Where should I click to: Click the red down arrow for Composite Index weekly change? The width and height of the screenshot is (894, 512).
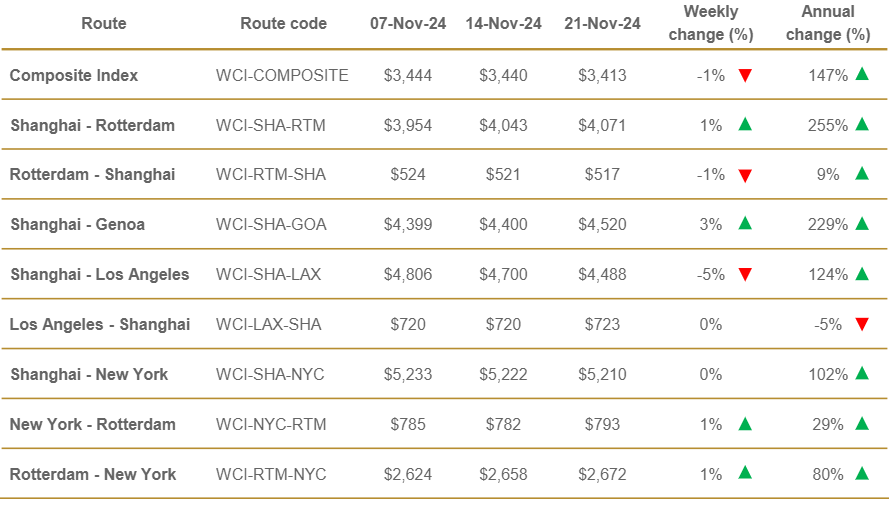(x=745, y=75)
